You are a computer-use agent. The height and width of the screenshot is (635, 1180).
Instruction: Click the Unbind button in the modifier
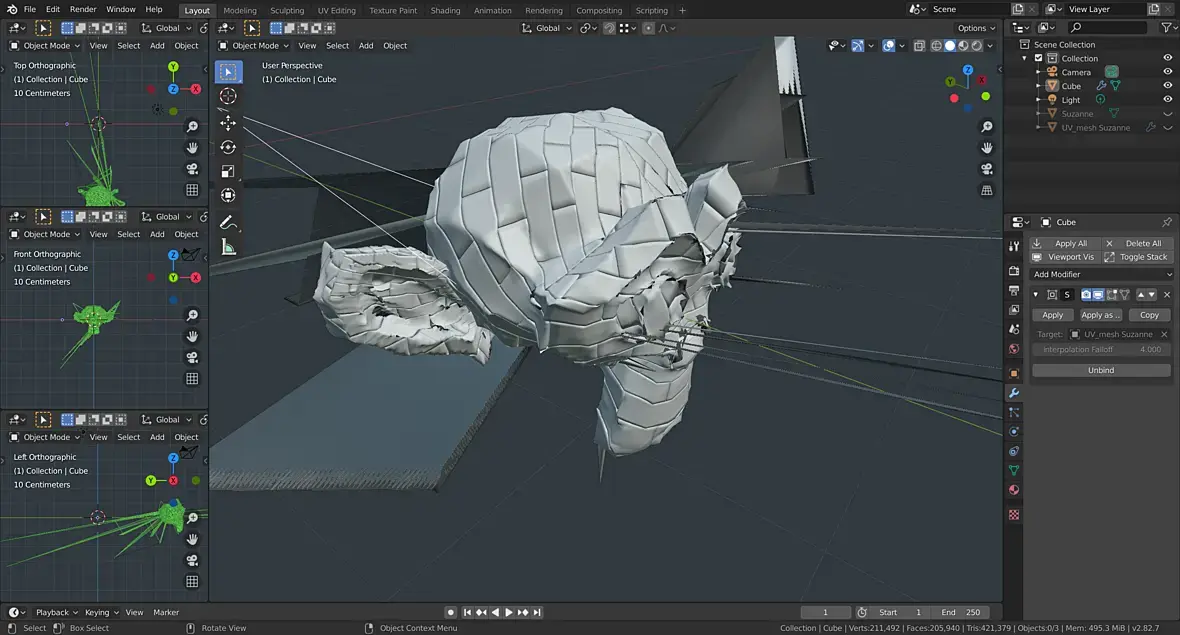1101,370
